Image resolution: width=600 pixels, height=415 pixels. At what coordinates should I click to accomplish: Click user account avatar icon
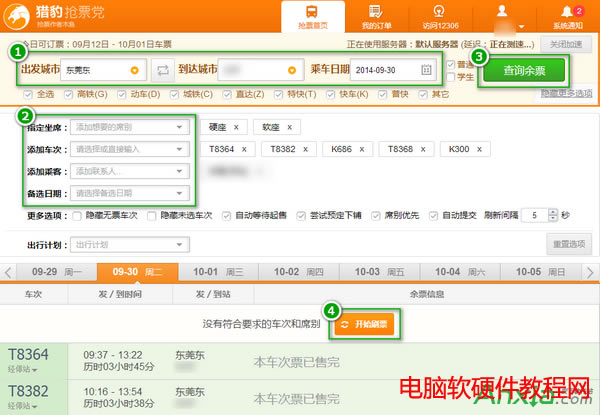[502, 13]
